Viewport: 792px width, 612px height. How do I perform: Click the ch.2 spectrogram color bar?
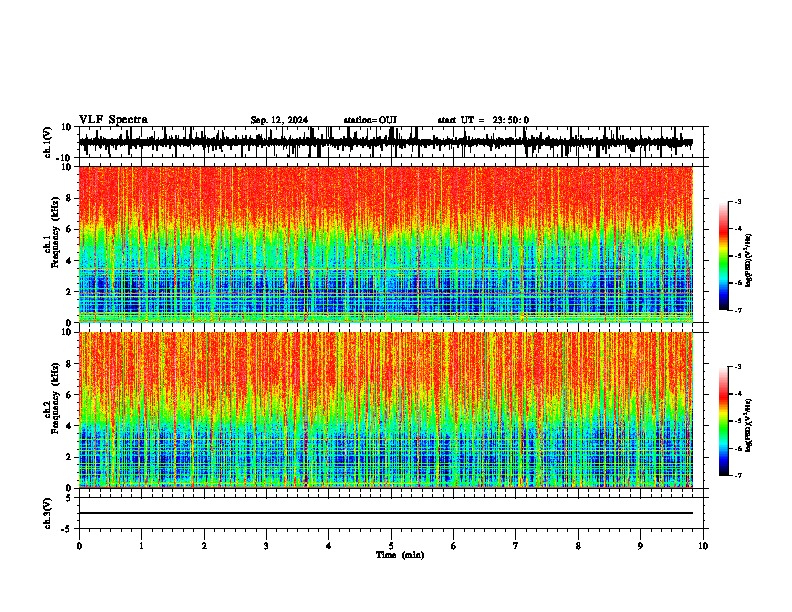(x=724, y=421)
